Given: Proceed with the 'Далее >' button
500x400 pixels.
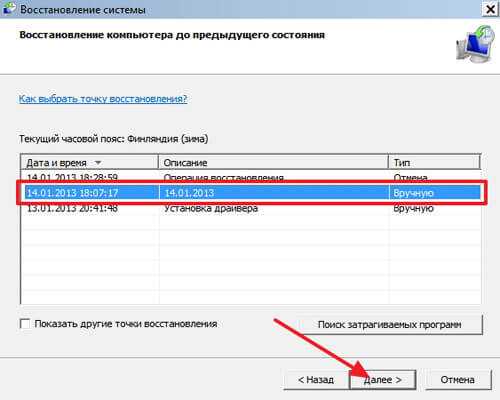Looking at the screenshot, I should (x=383, y=380).
